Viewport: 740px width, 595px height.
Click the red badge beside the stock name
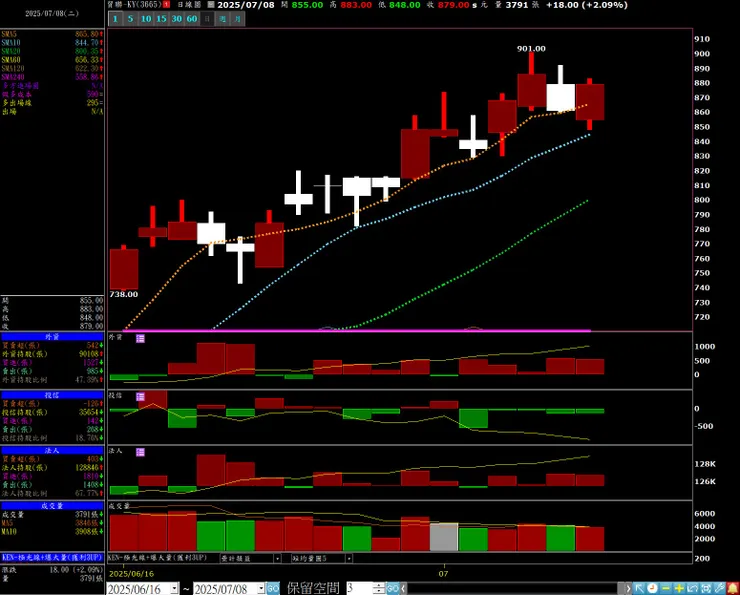(167, 5)
